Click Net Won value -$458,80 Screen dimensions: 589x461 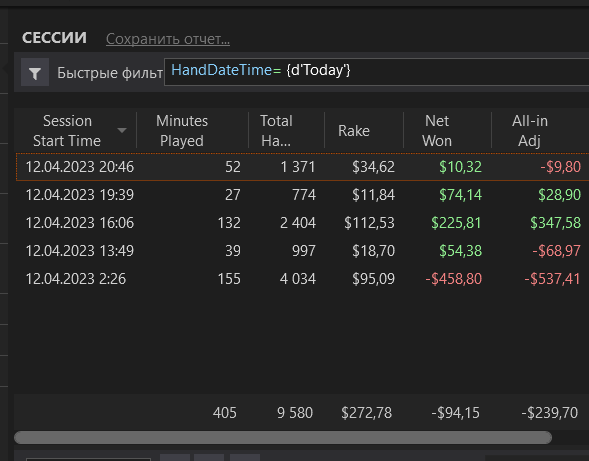pos(453,279)
